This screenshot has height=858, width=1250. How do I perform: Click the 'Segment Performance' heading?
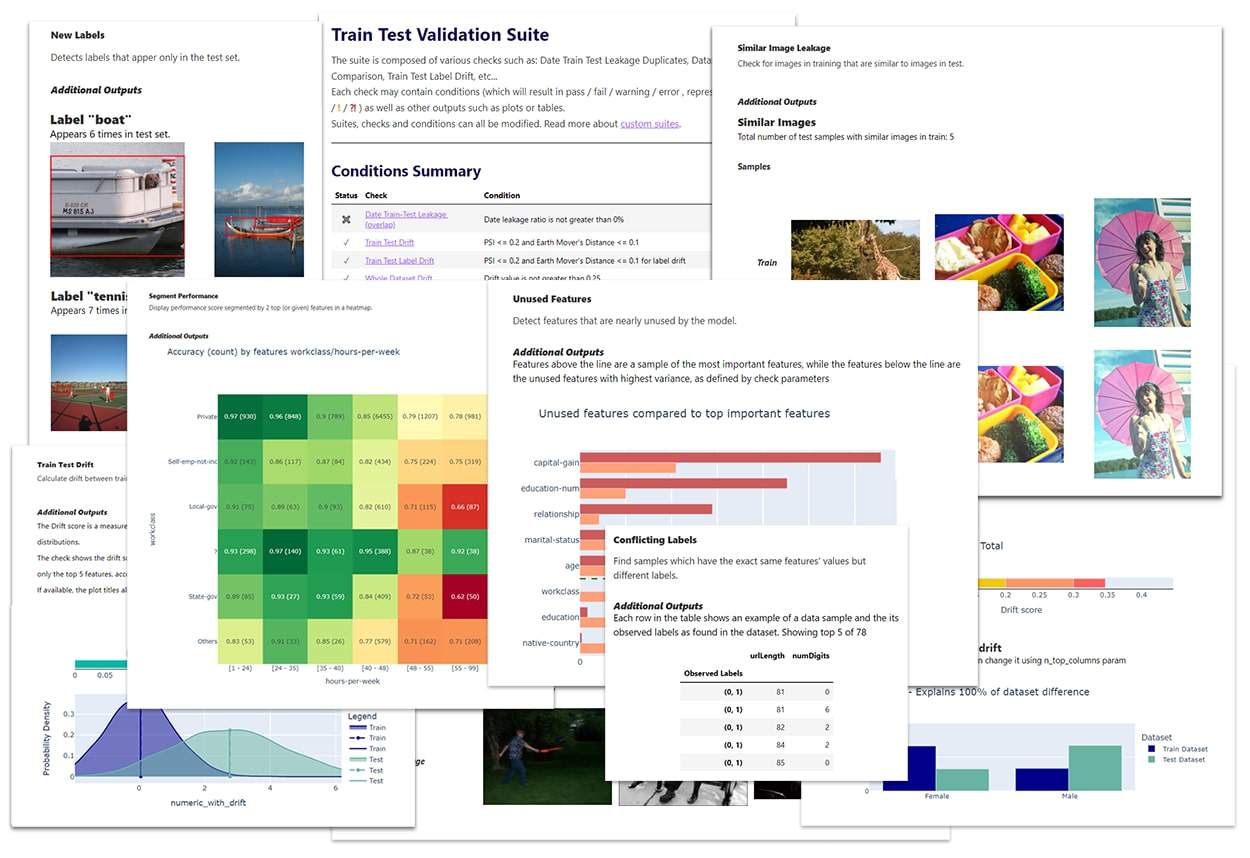point(183,296)
